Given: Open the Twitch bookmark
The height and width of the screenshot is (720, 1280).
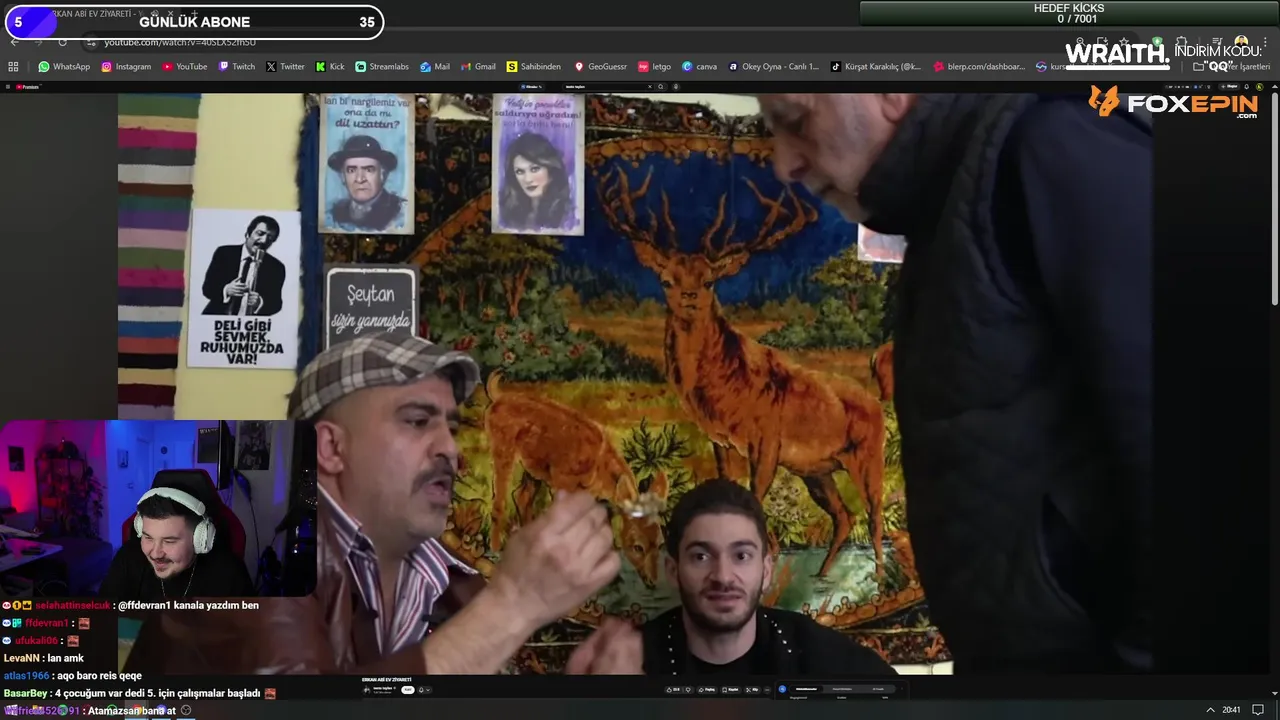Looking at the screenshot, I should [236, 67].
